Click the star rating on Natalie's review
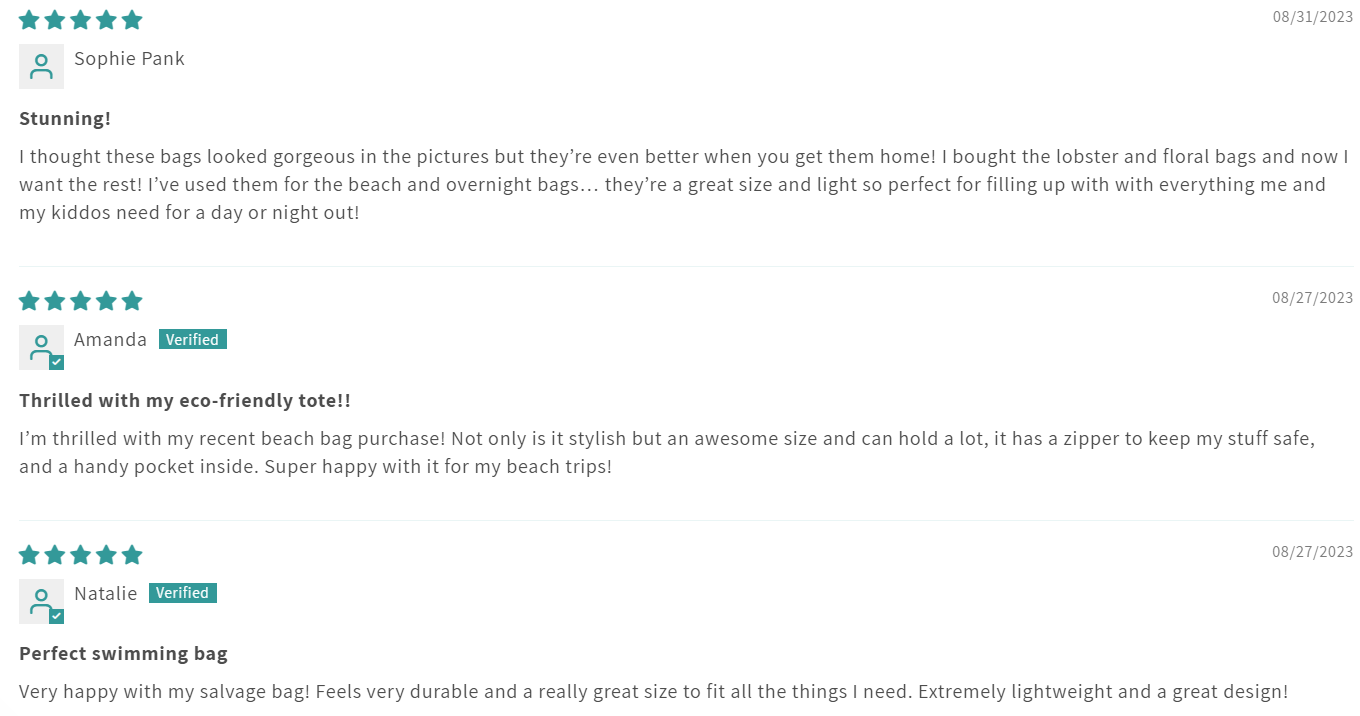The image size is (1360, 716). pyautogui.click(x=80, y=555)
